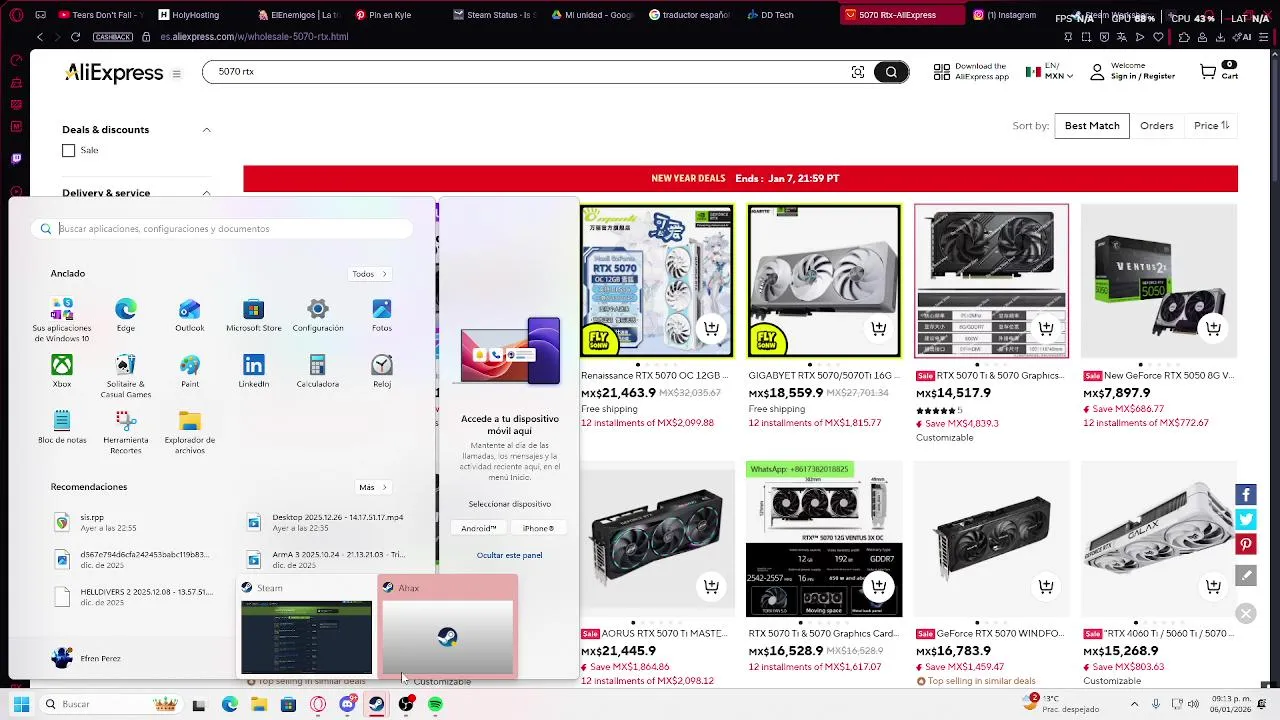The image size is (1280, 720).
Task: Open AORUS RTX 5070 Ti MASTER listing title
Action: pyautogui.click(x=654, y=634)
